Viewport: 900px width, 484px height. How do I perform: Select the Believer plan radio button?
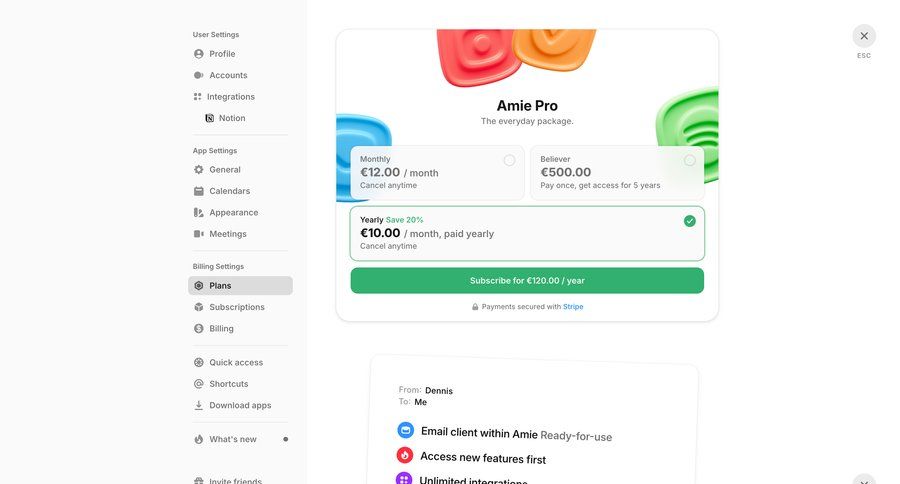[690, 160]
